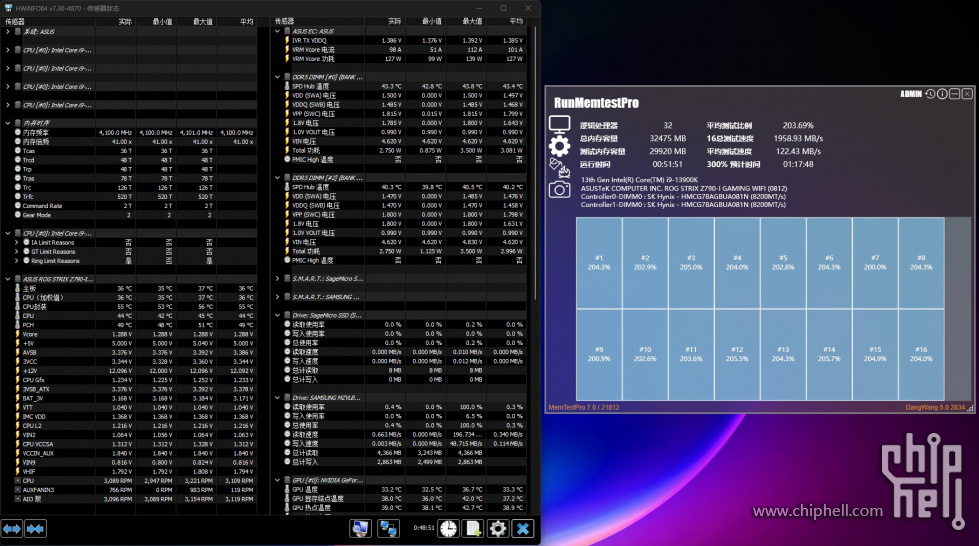Click the bucket-and-fire cleanup icon in RunMemtestPro

[x=559, y=167]
